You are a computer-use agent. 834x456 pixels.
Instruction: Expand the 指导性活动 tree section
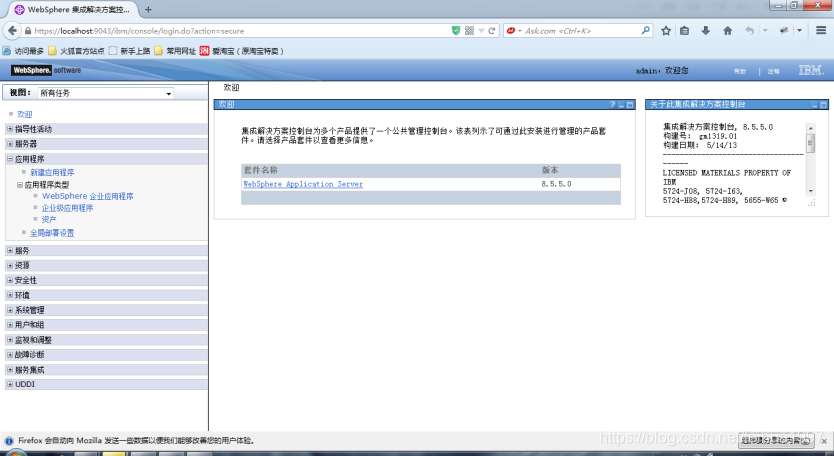coord(10,129)
